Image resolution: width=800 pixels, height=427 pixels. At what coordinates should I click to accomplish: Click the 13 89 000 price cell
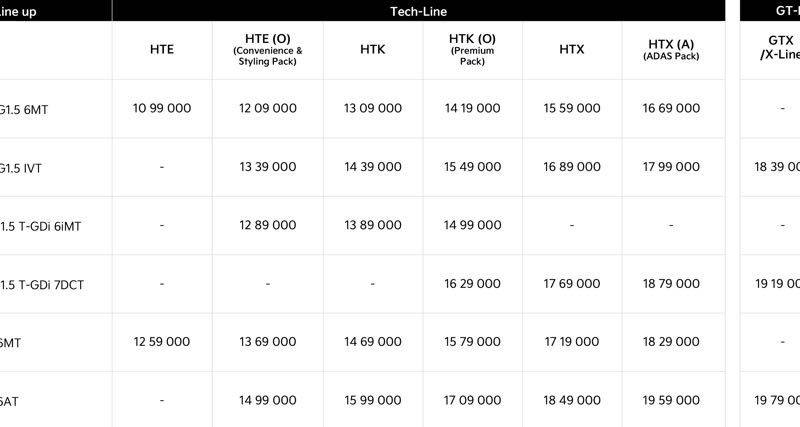(x=372, y=225)
